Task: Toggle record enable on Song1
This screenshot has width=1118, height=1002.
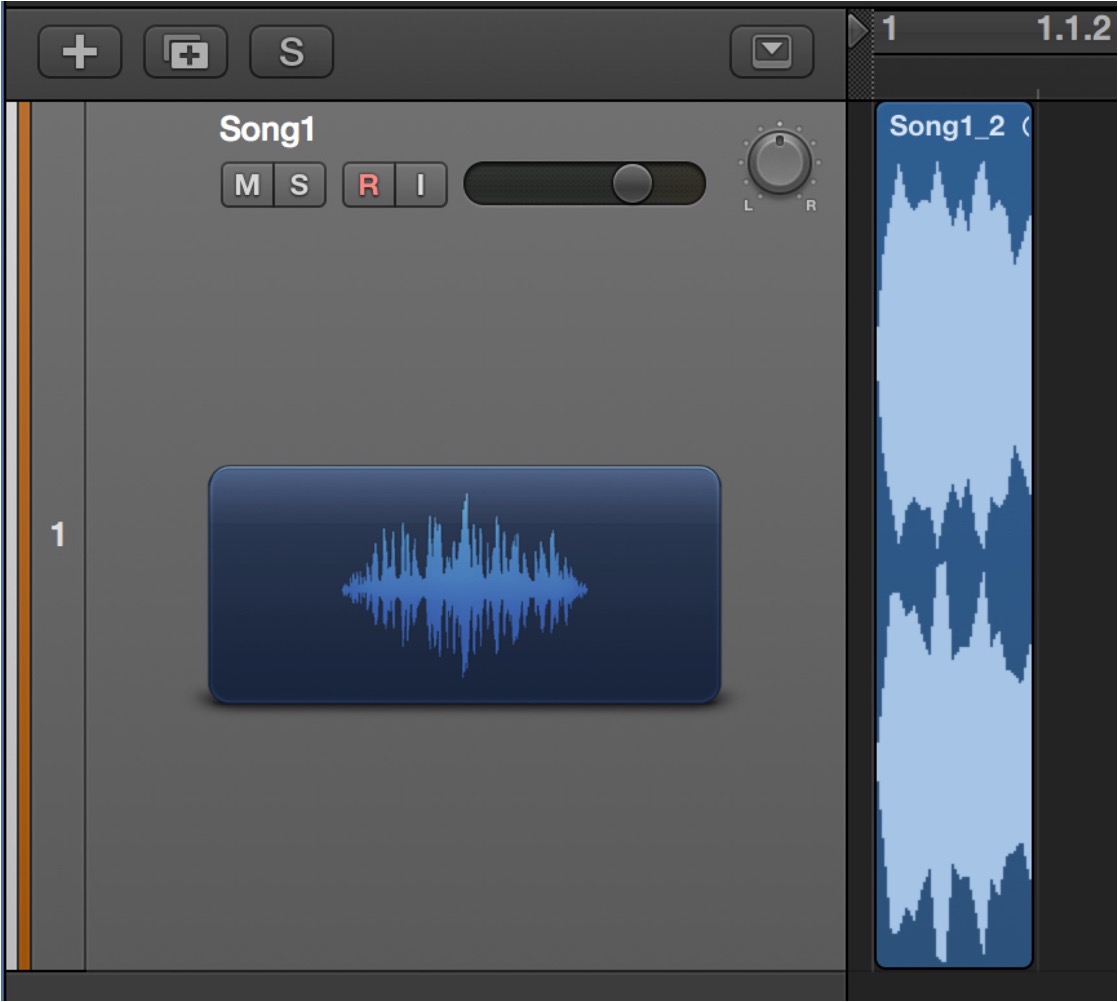Action: pos(369,185)
